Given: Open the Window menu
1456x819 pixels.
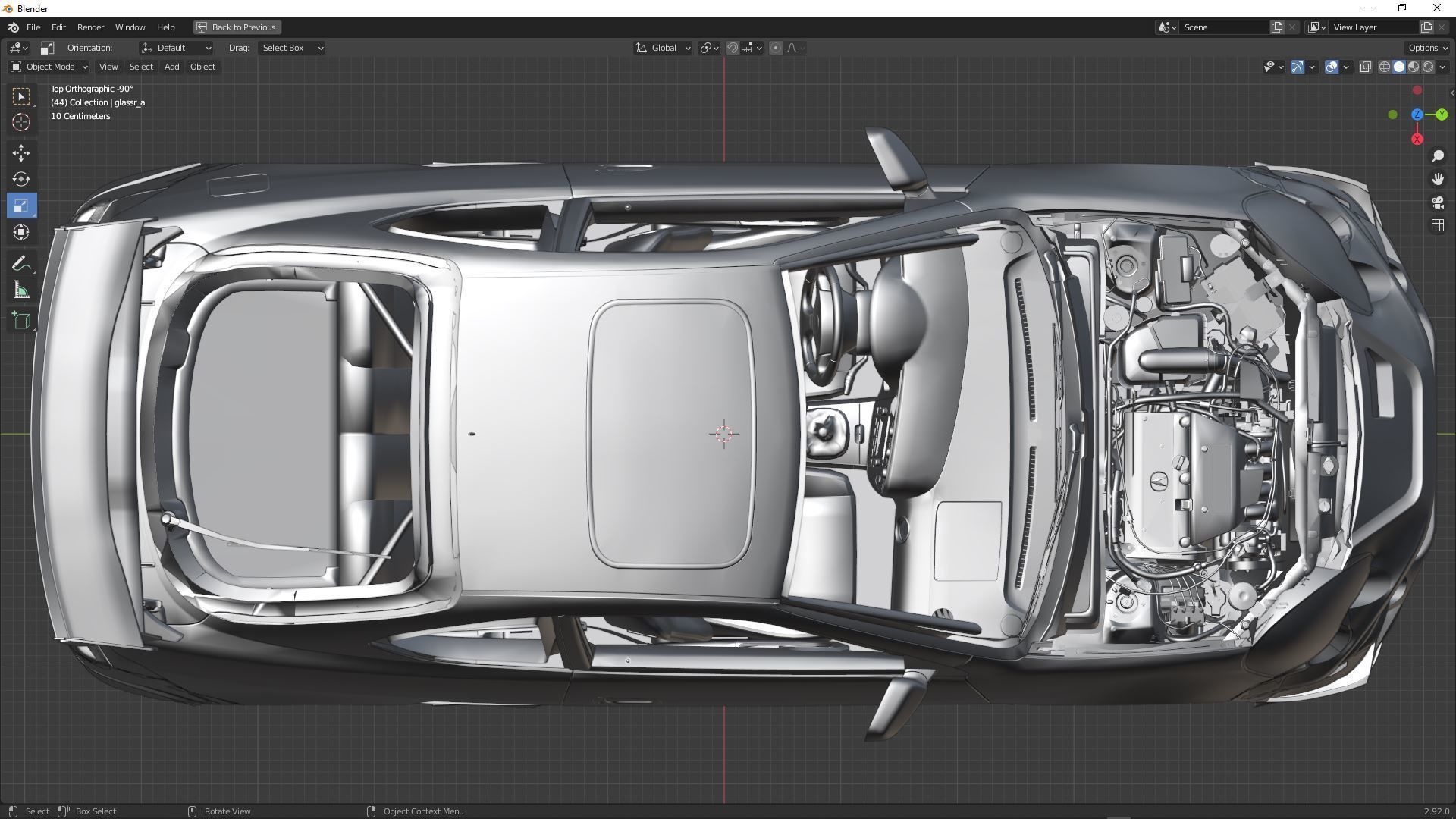Looking at the screenshot, I should point(130,27).
